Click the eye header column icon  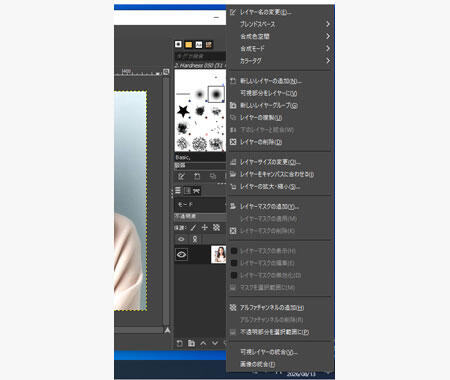pyautogui.click(x=181, y=239)
